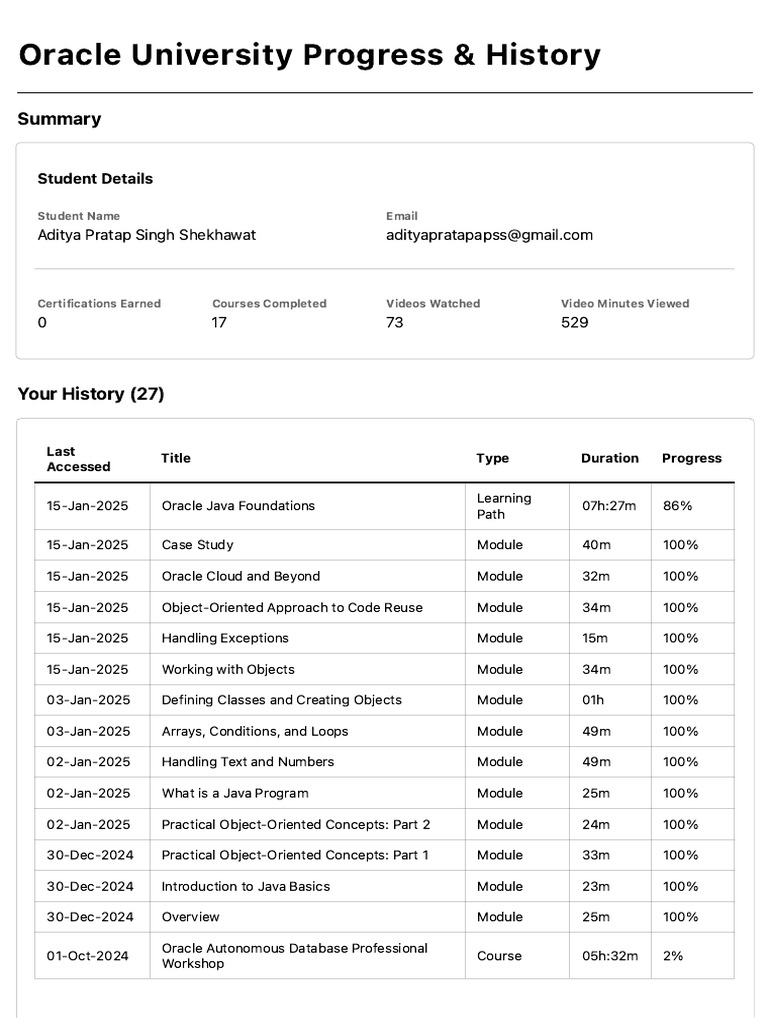Click Practical Object-Oriented Concepts: Part 2
The width and height of the screenshot is (768, 1024).
tap(296, 824)
